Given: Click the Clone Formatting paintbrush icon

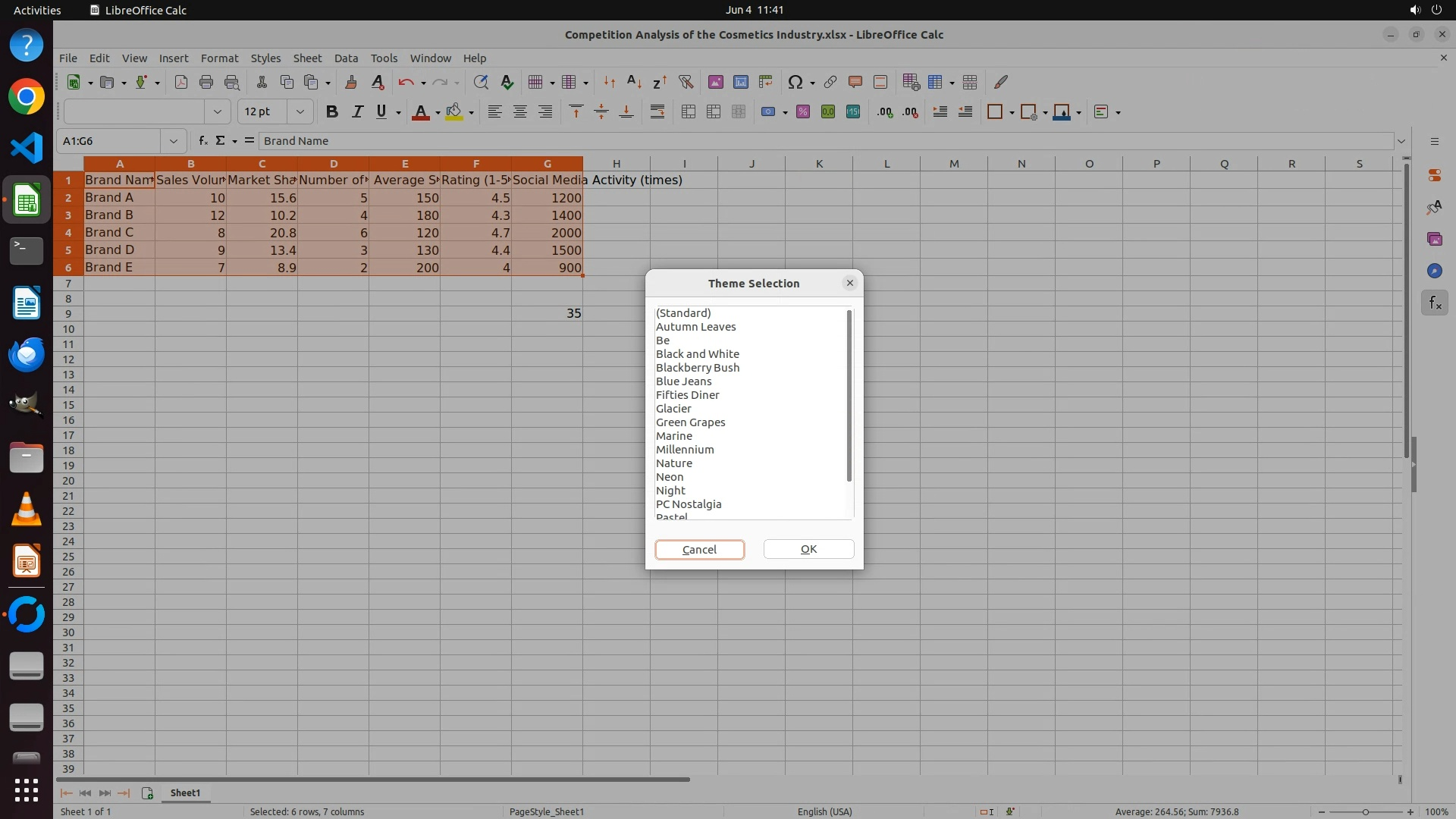Looking at the screenshot, I should point(351,82).
